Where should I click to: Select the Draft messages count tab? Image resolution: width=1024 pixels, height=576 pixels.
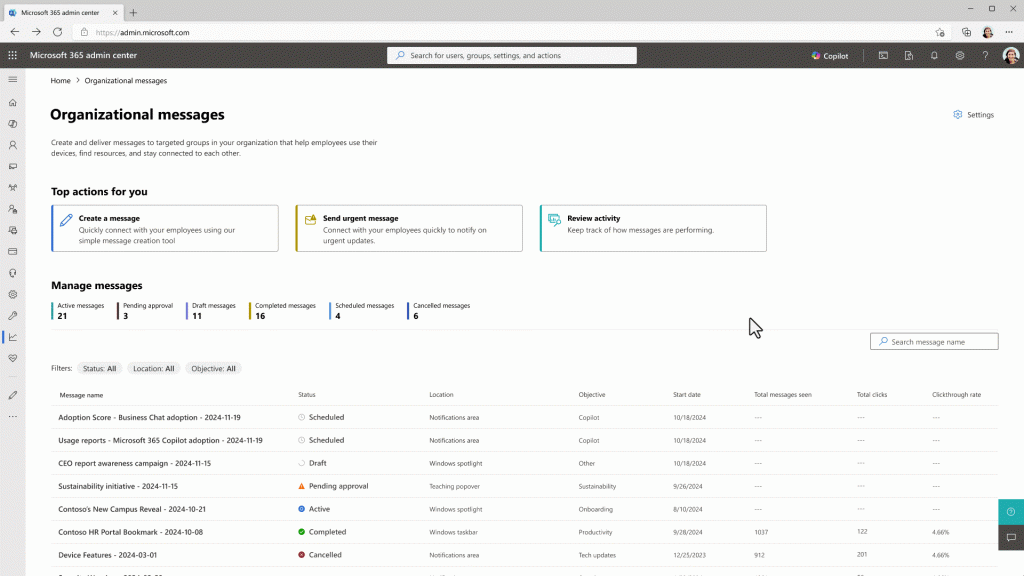[x=211, y=311]
